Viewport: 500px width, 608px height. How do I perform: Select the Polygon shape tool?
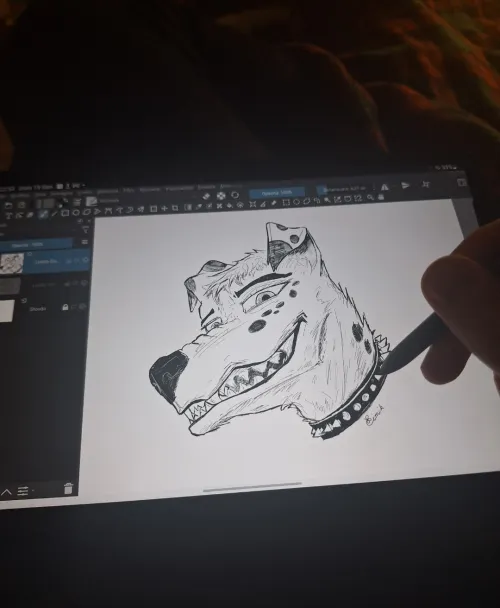pos(87,212)
